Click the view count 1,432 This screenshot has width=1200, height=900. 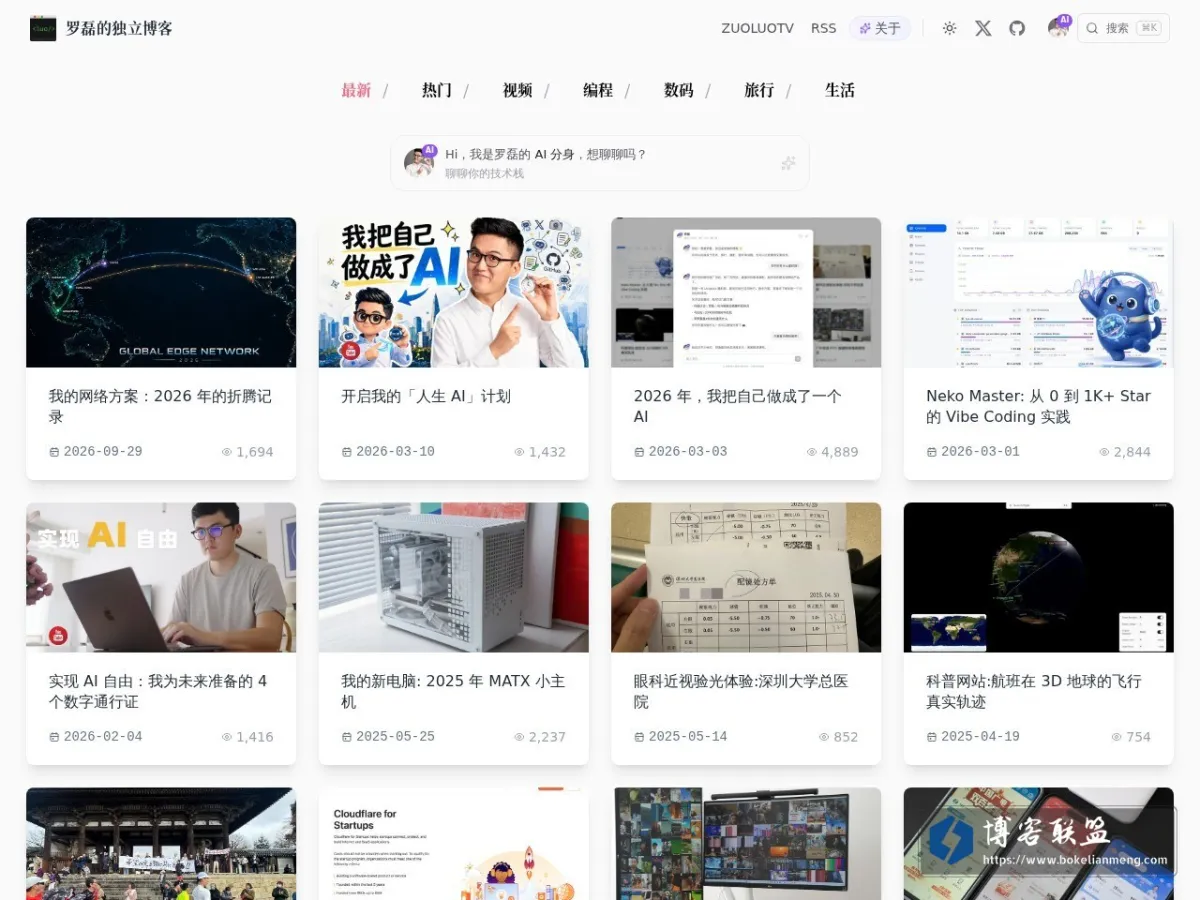[540, 452]
